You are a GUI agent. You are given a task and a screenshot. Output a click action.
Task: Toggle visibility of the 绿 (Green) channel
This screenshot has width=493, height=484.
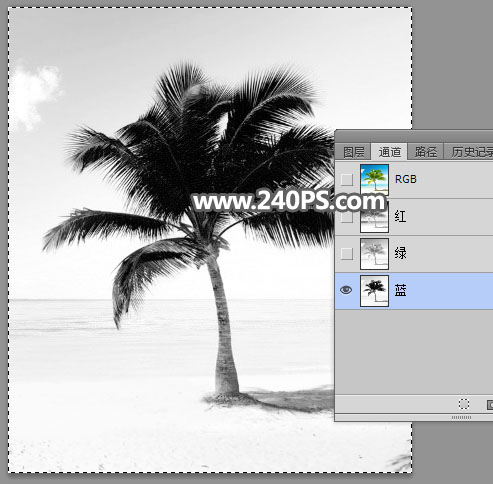[347, 254]
